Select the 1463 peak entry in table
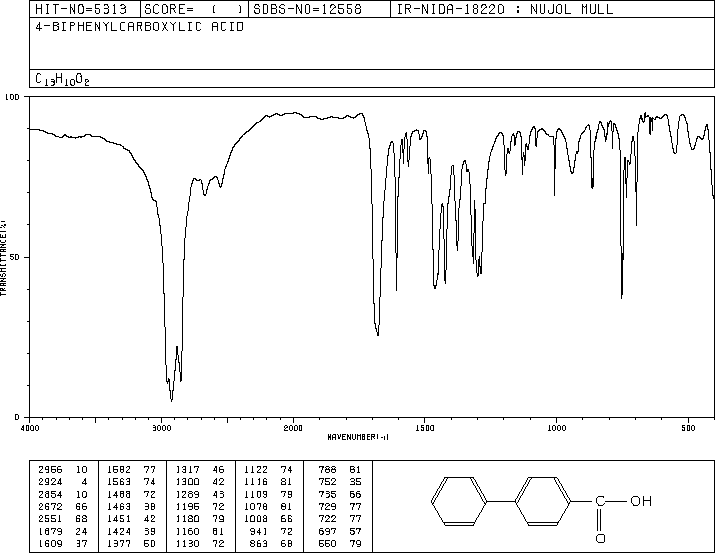715x553 pixels. (x=131, y=506)
